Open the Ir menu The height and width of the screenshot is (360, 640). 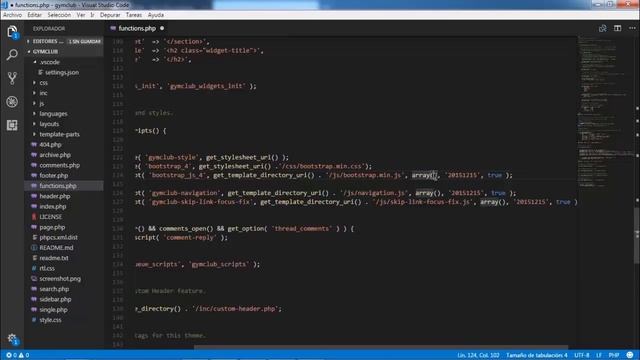92,15
